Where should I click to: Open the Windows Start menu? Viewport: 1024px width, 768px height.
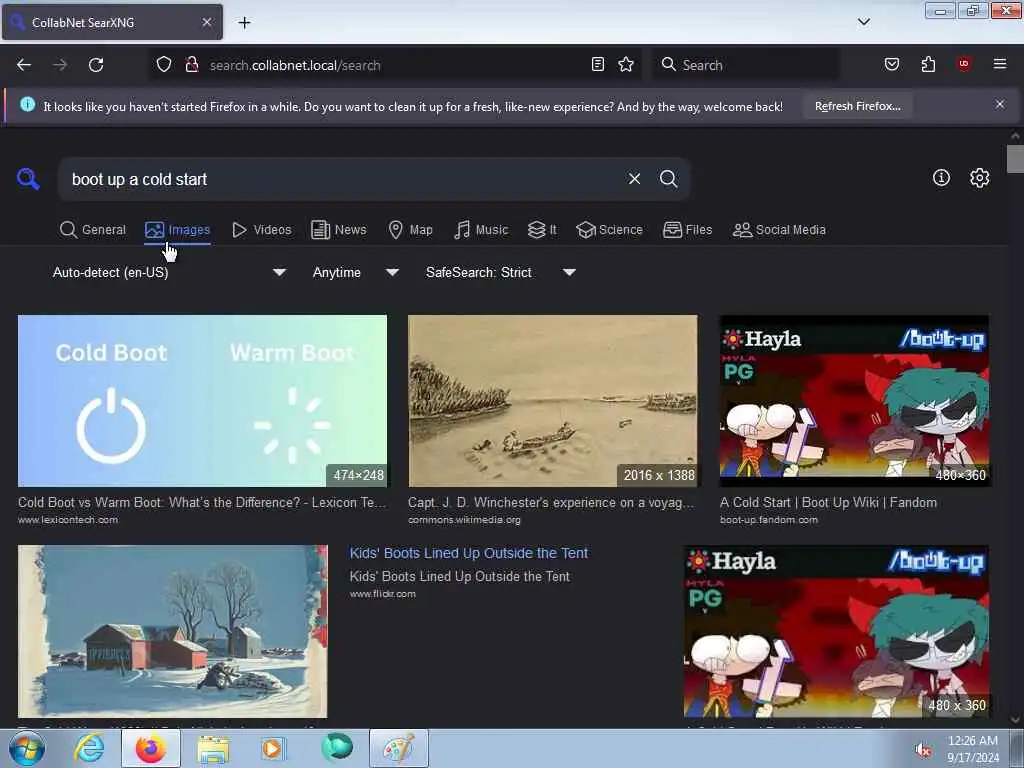(x=26, y=748)
